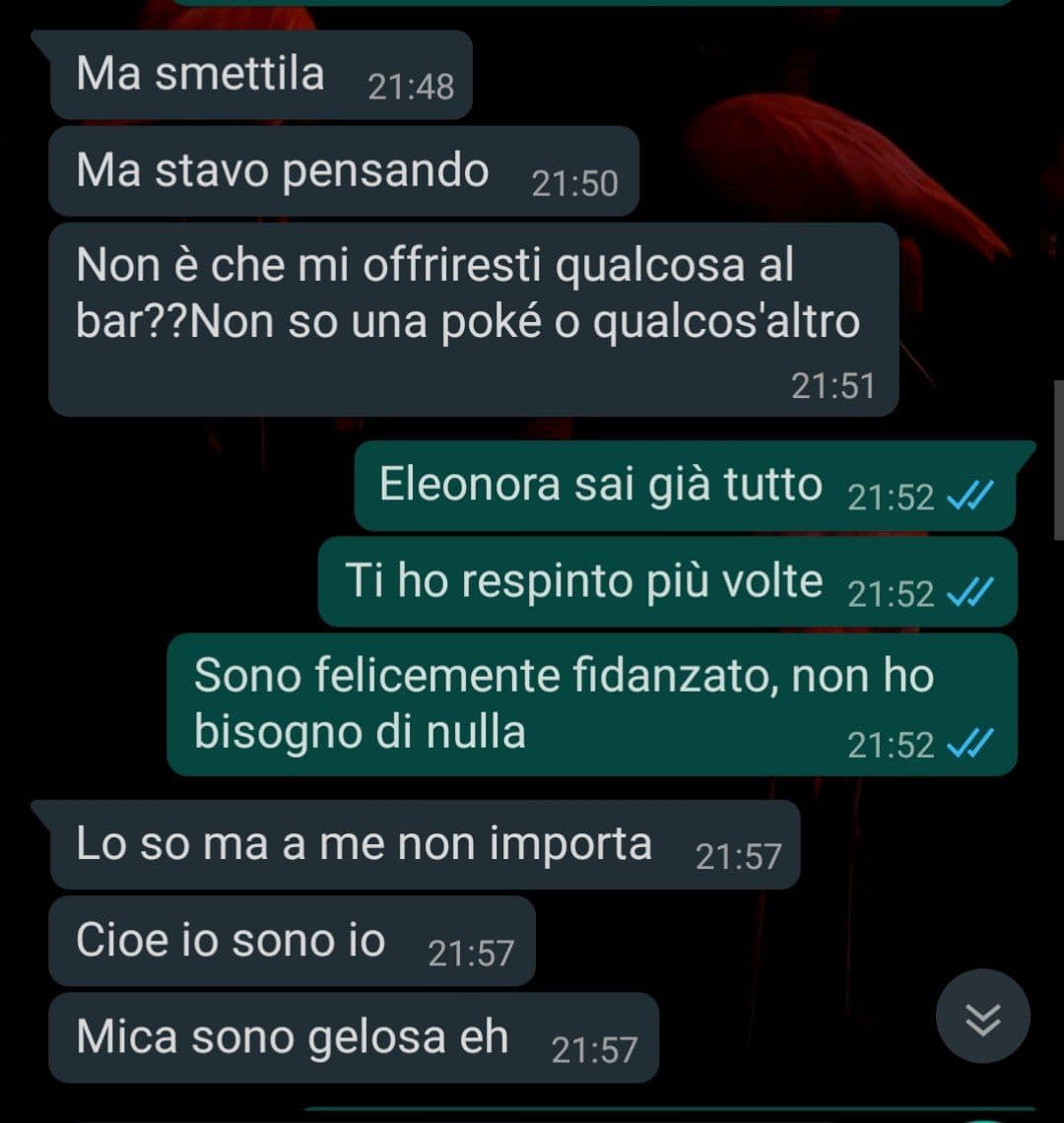Click the 21:51 timestamp of the bar message
This screenshot has height=1123, width=1064.
(x=833, y=386)
